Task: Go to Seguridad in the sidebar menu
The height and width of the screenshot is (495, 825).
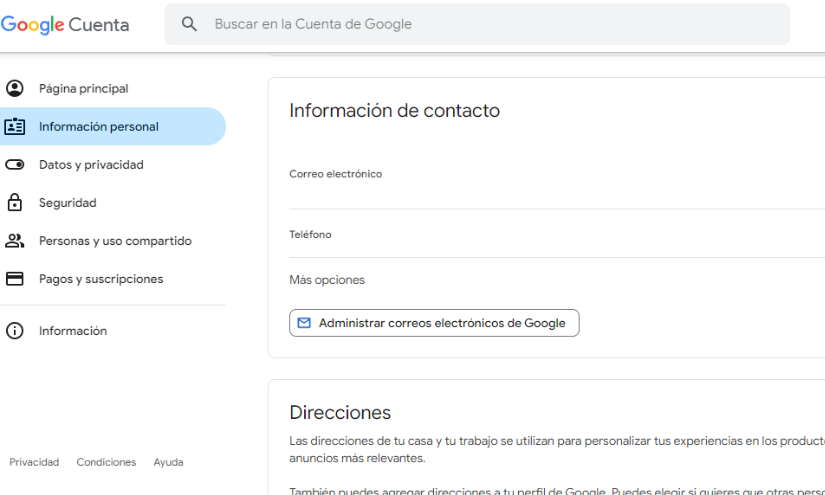Action: pyautogui.click(x=68, y=203)
